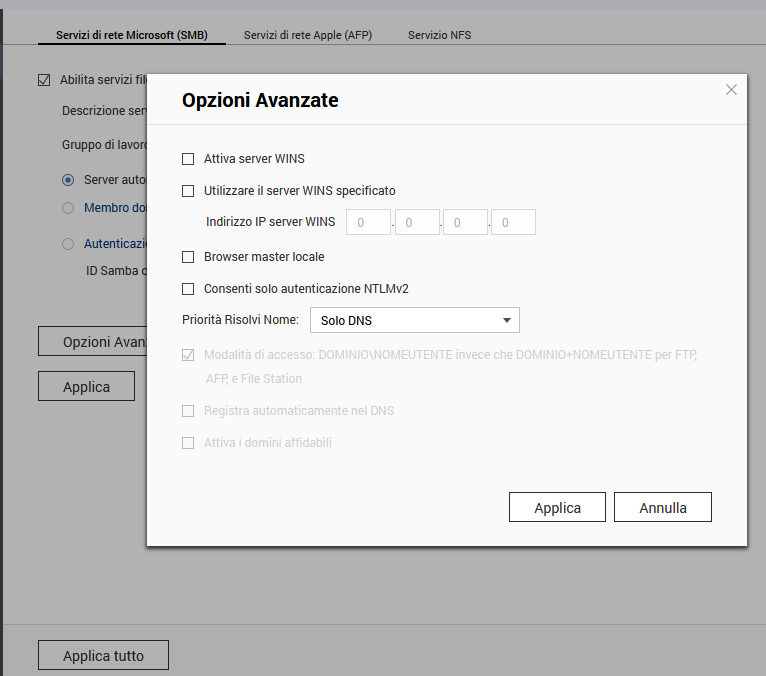Viewport: 766px width, 676px height.
Task: Go to the Servizio NFS tab
Action: coord(439,35)
